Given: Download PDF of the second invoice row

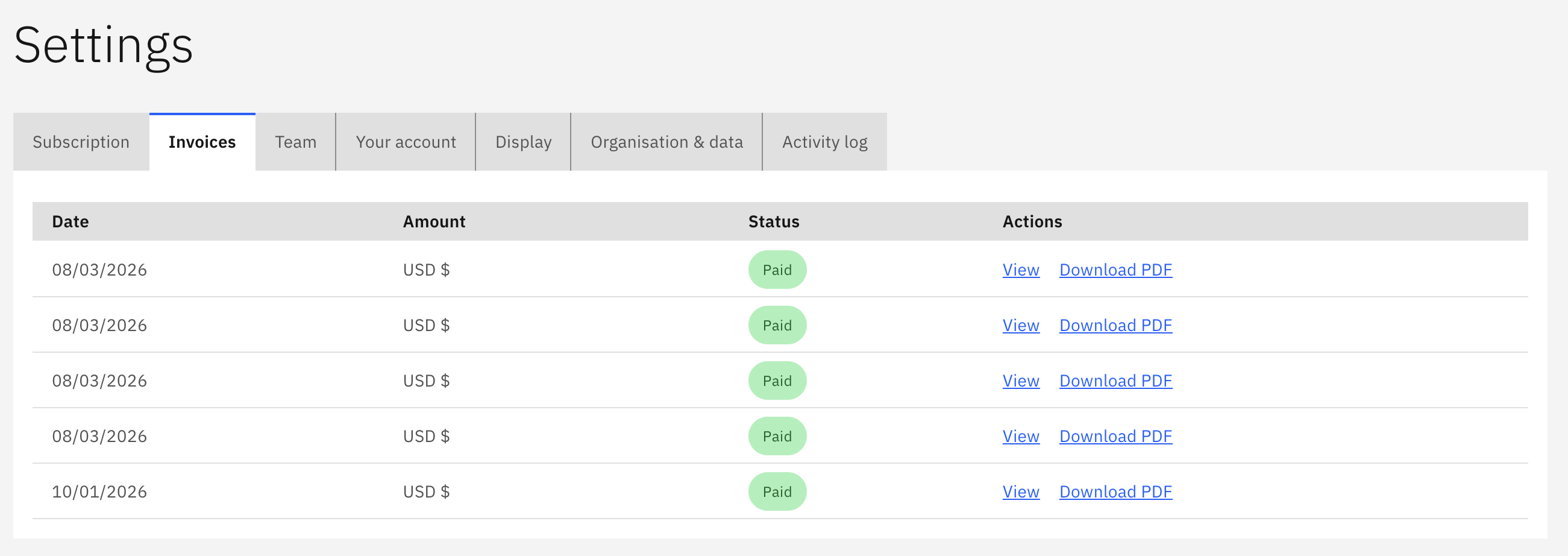Looking at the screenshot, I should tap(1116, 325).
